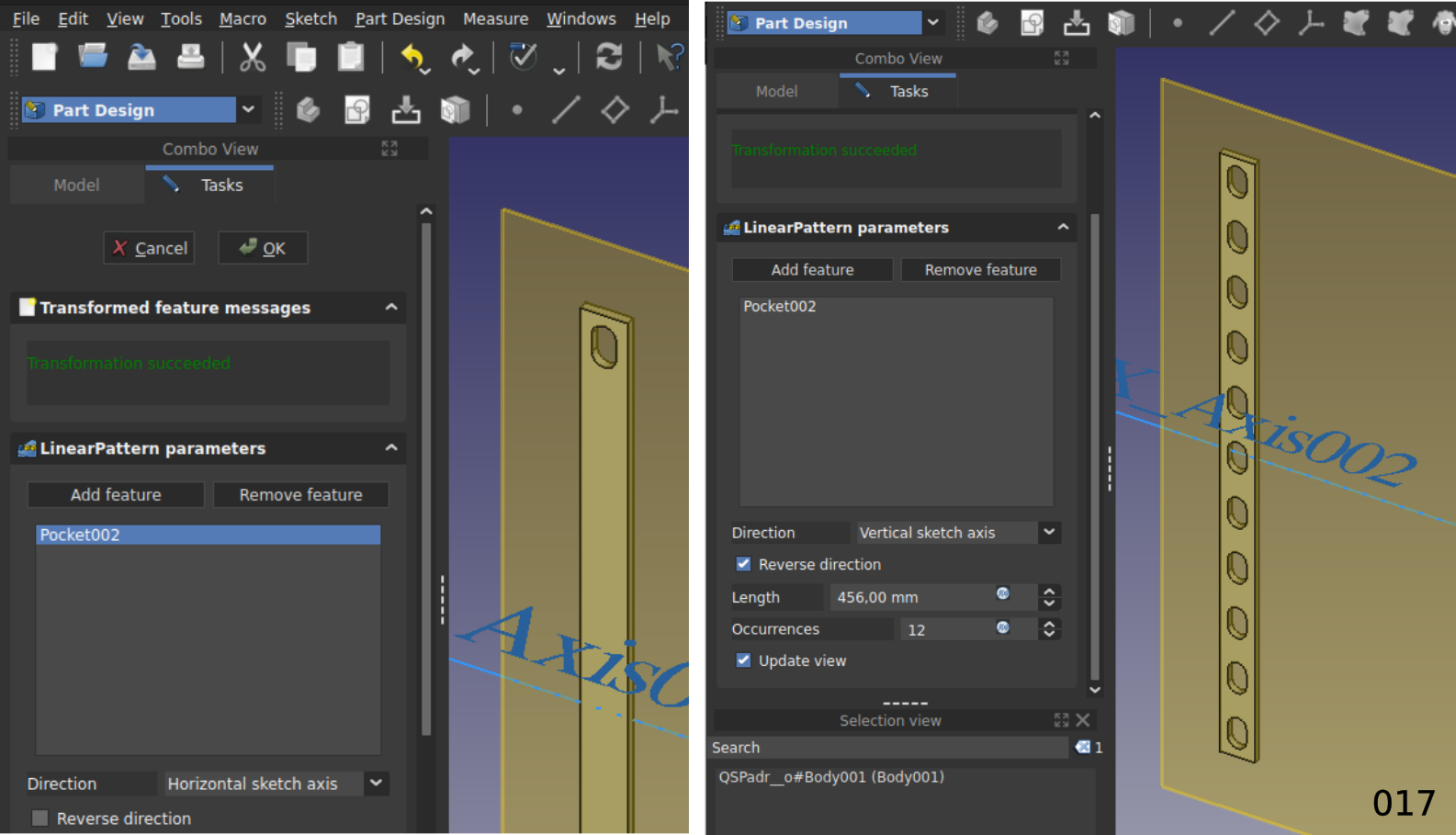Click datum line icon in left window
Screen dimensions: 1456x835
pos(566,110)
